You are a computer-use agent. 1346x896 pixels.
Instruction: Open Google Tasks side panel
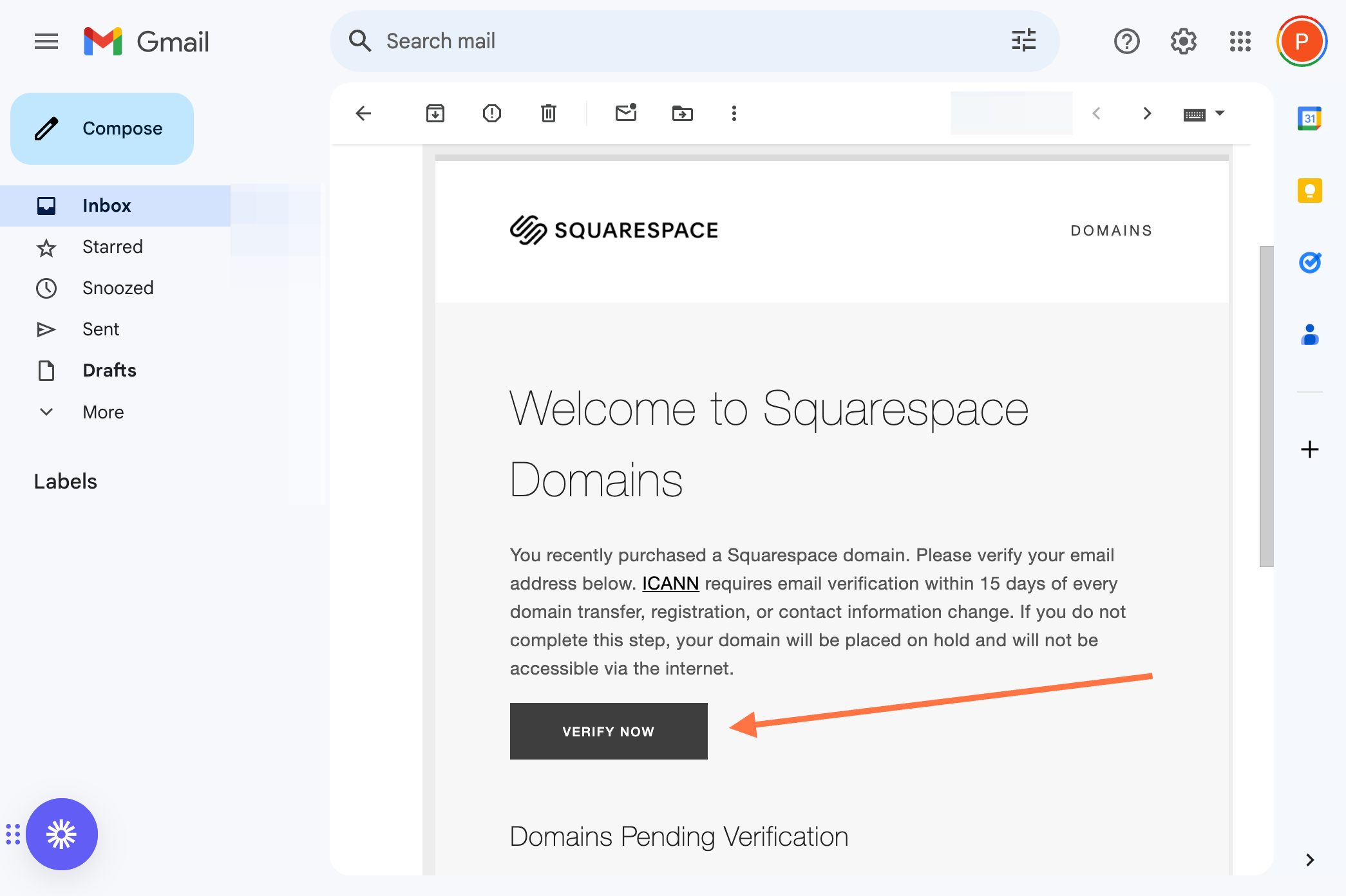click(1310, 262)
